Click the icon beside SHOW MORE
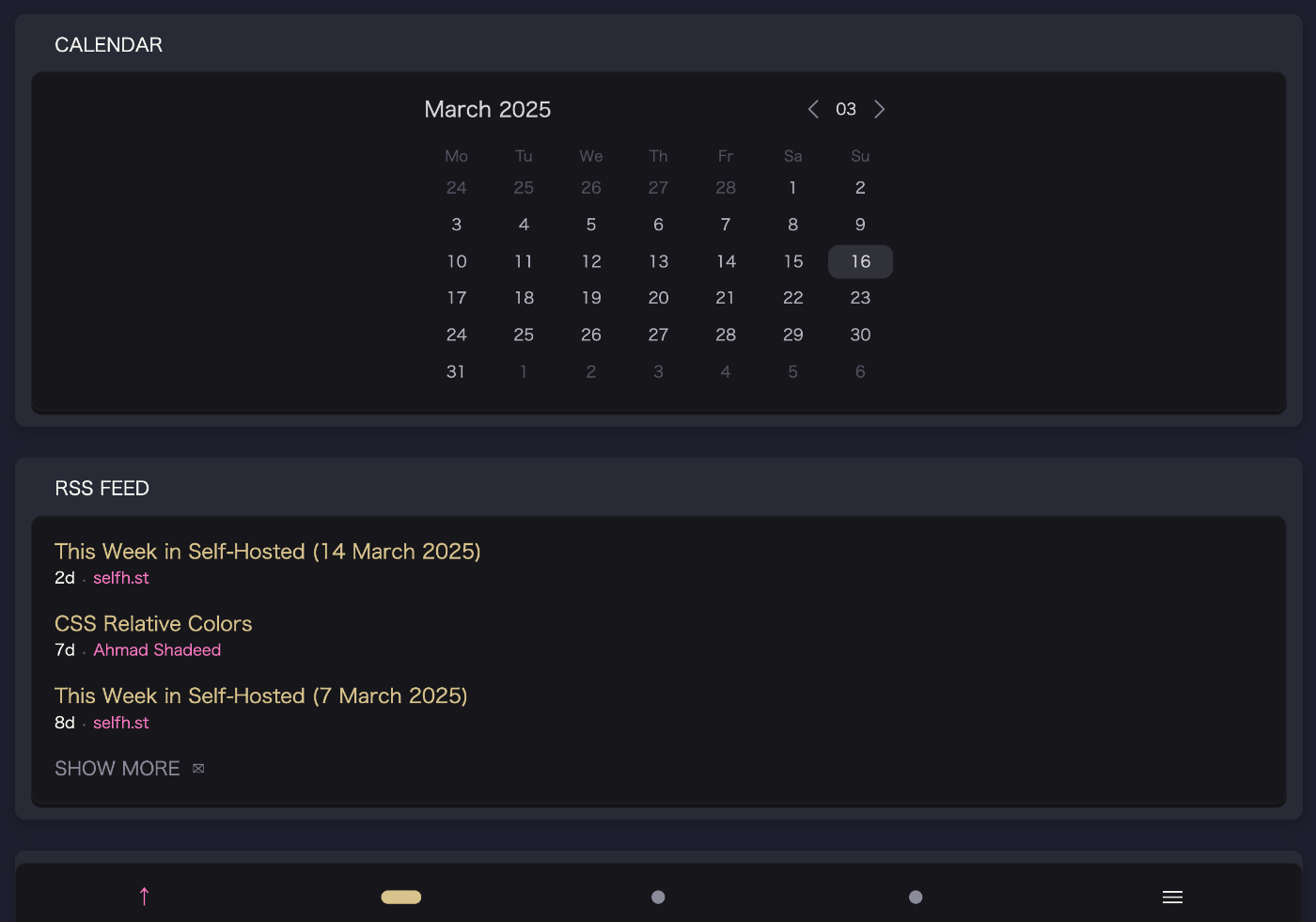Viewport: 1316px width, 922px height. (198, 769)
